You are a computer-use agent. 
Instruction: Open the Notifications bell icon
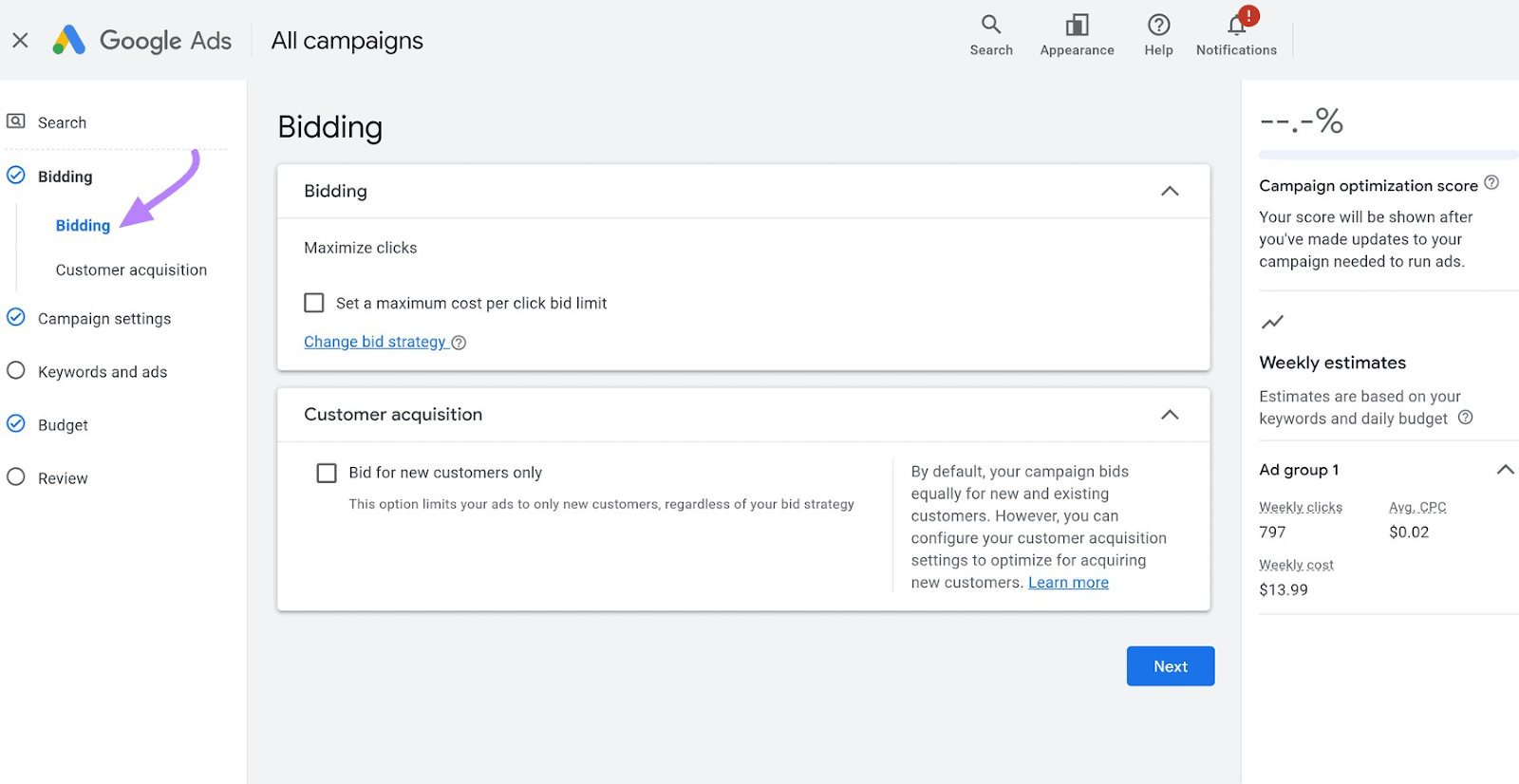(1236, 25)
